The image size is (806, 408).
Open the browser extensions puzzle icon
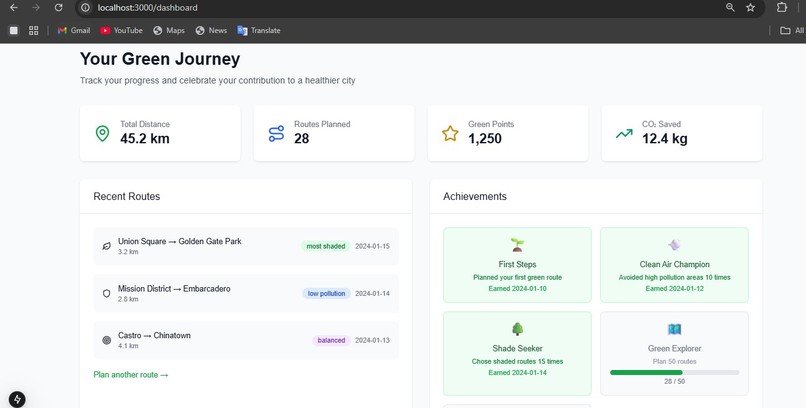pos(782,8)
